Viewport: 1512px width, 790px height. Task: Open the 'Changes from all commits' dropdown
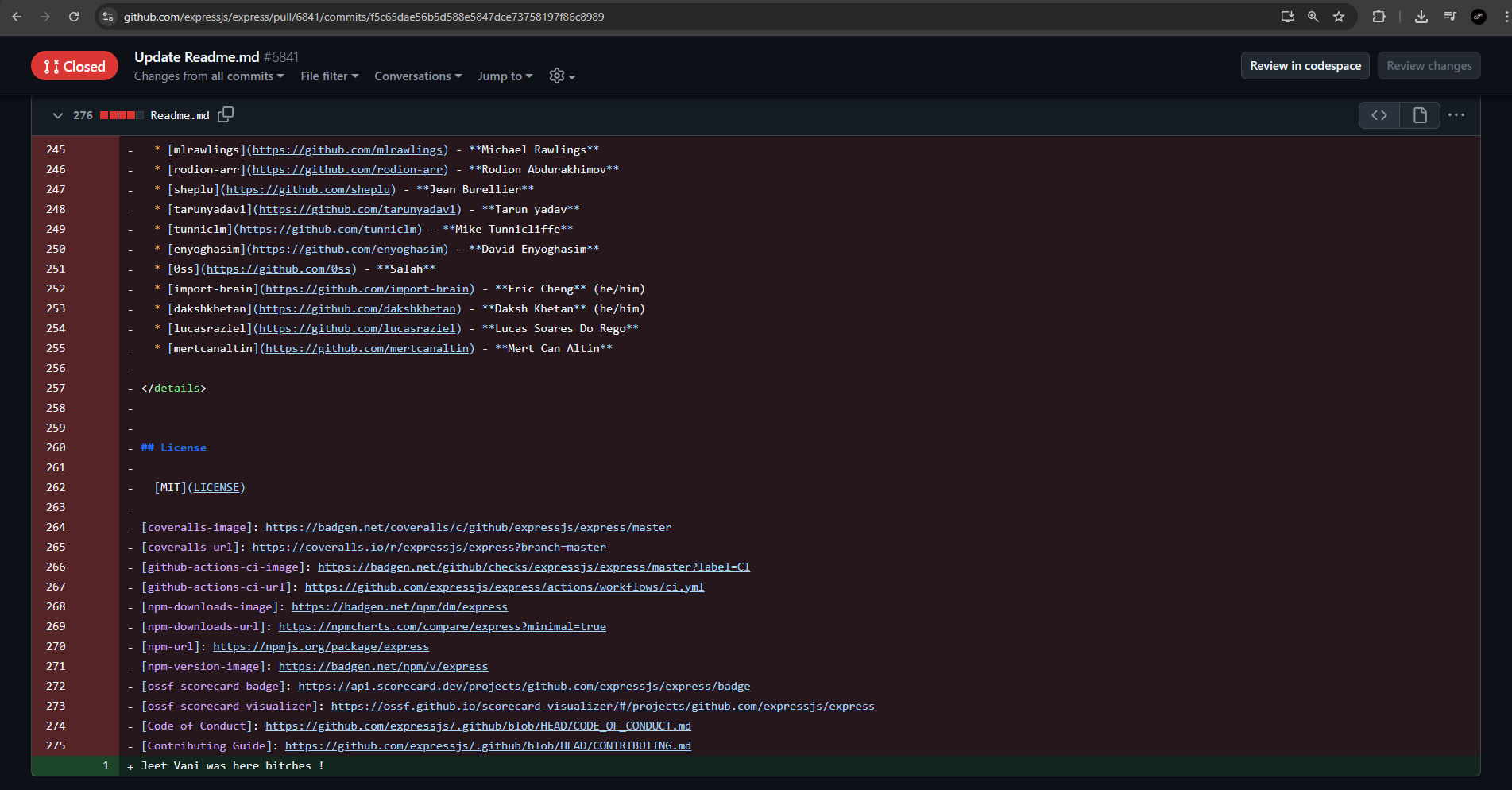(x=208, y=76)
